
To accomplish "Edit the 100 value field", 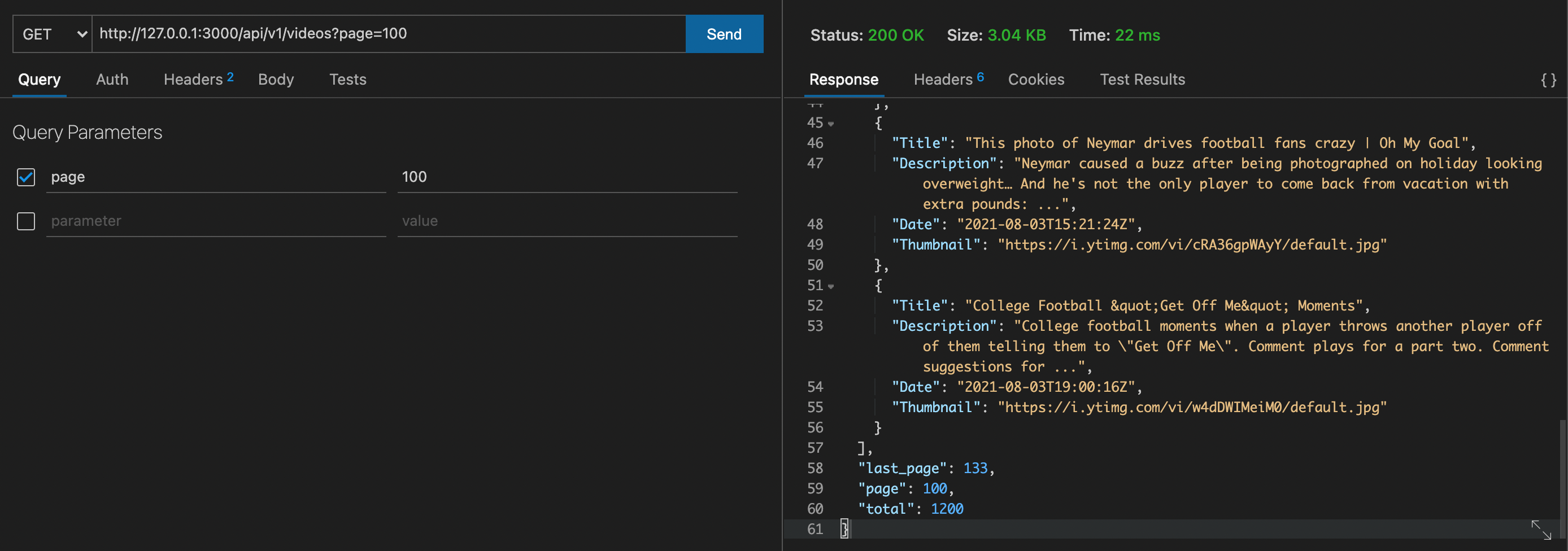I will pyautogui.click(x=567, y=177).
